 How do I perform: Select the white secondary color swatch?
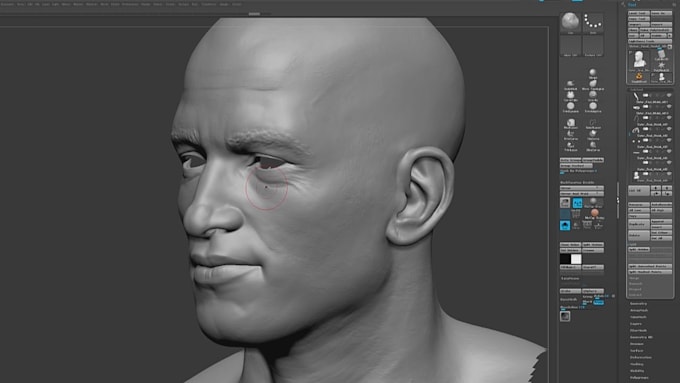pyautogui.click(x=576, y=259)
